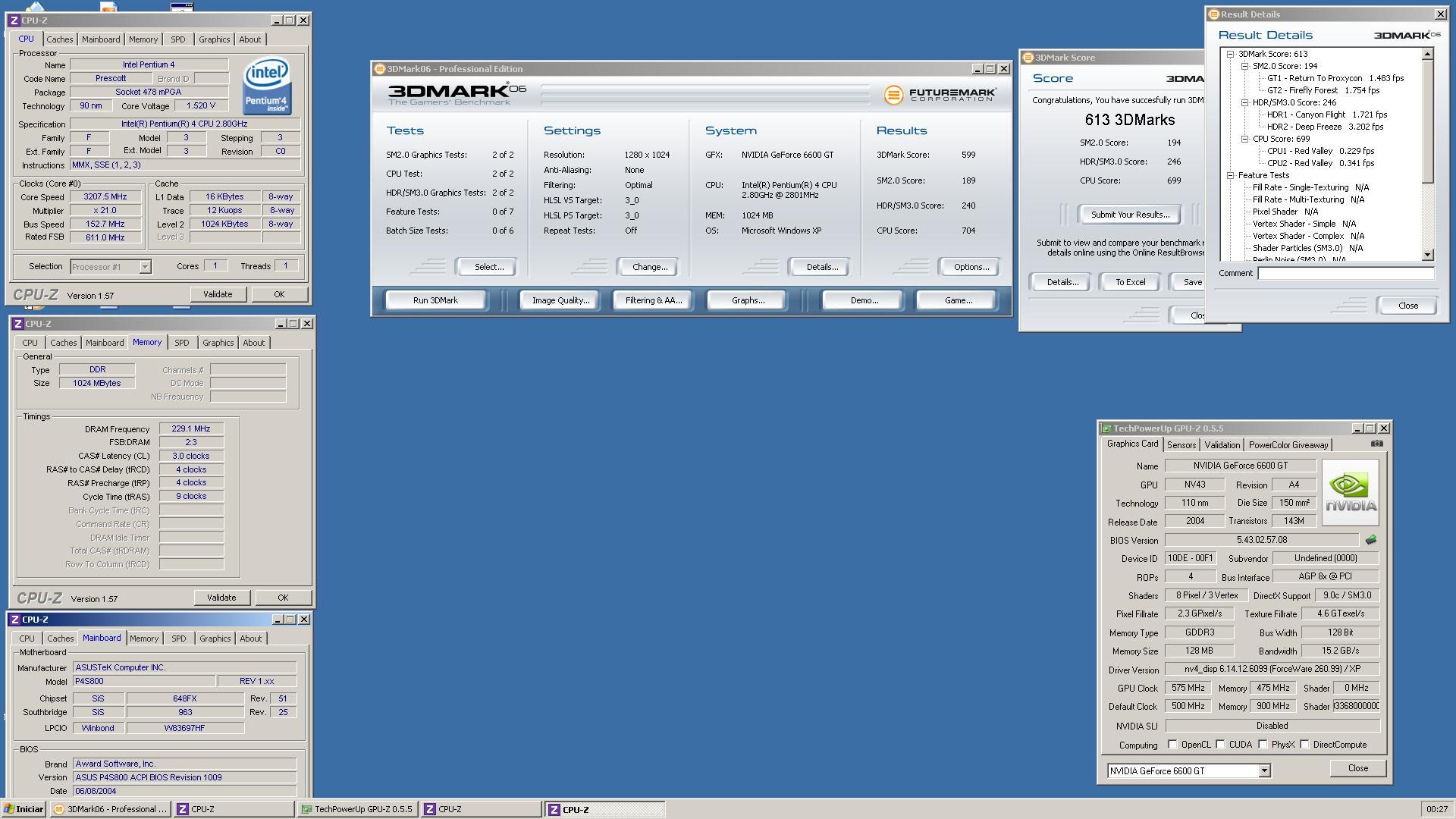This screenshot has width=1456, height=819.
Task: Open the Processor #1 selection dropdown
Action: pyautogui.click(x=145, y=267)
